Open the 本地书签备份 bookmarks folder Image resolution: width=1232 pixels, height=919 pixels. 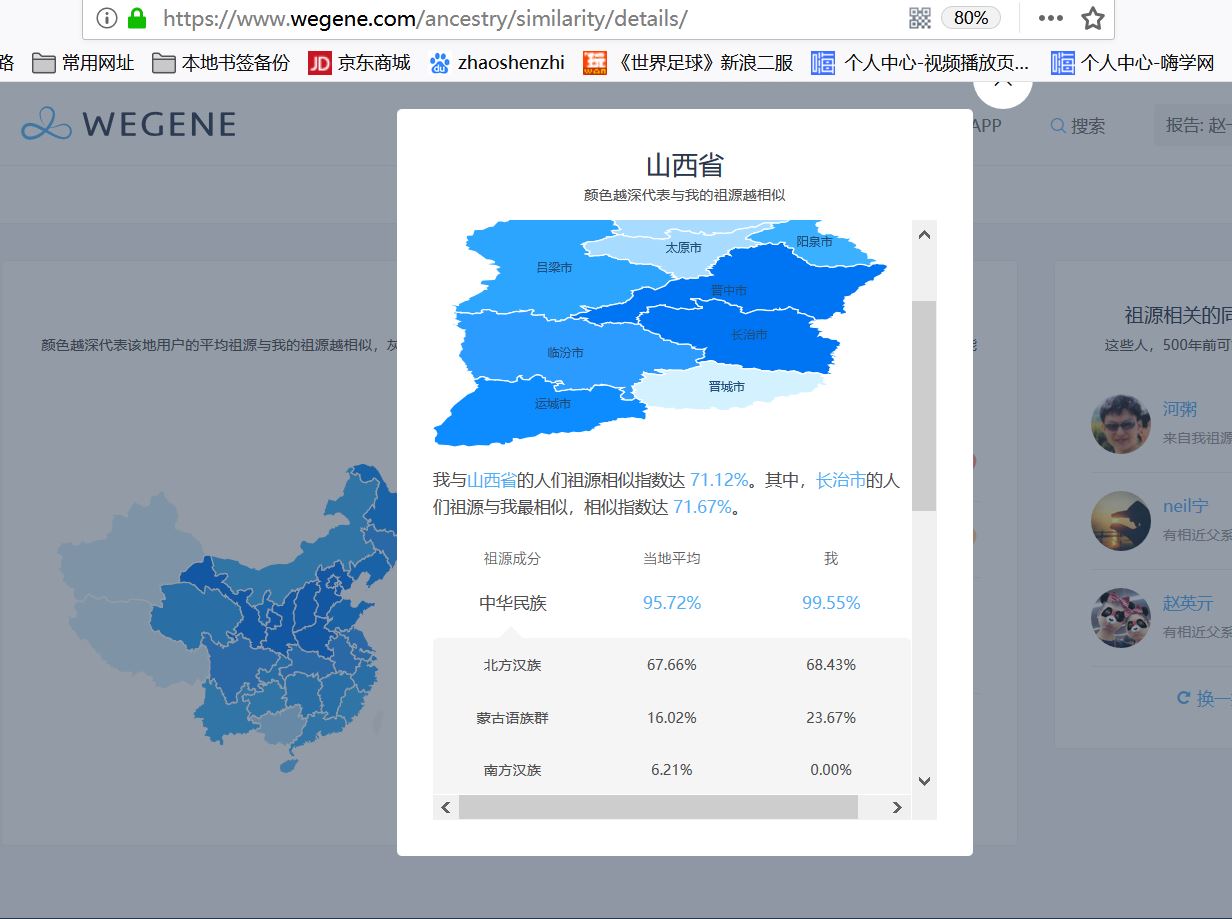[x=221, y=63]
